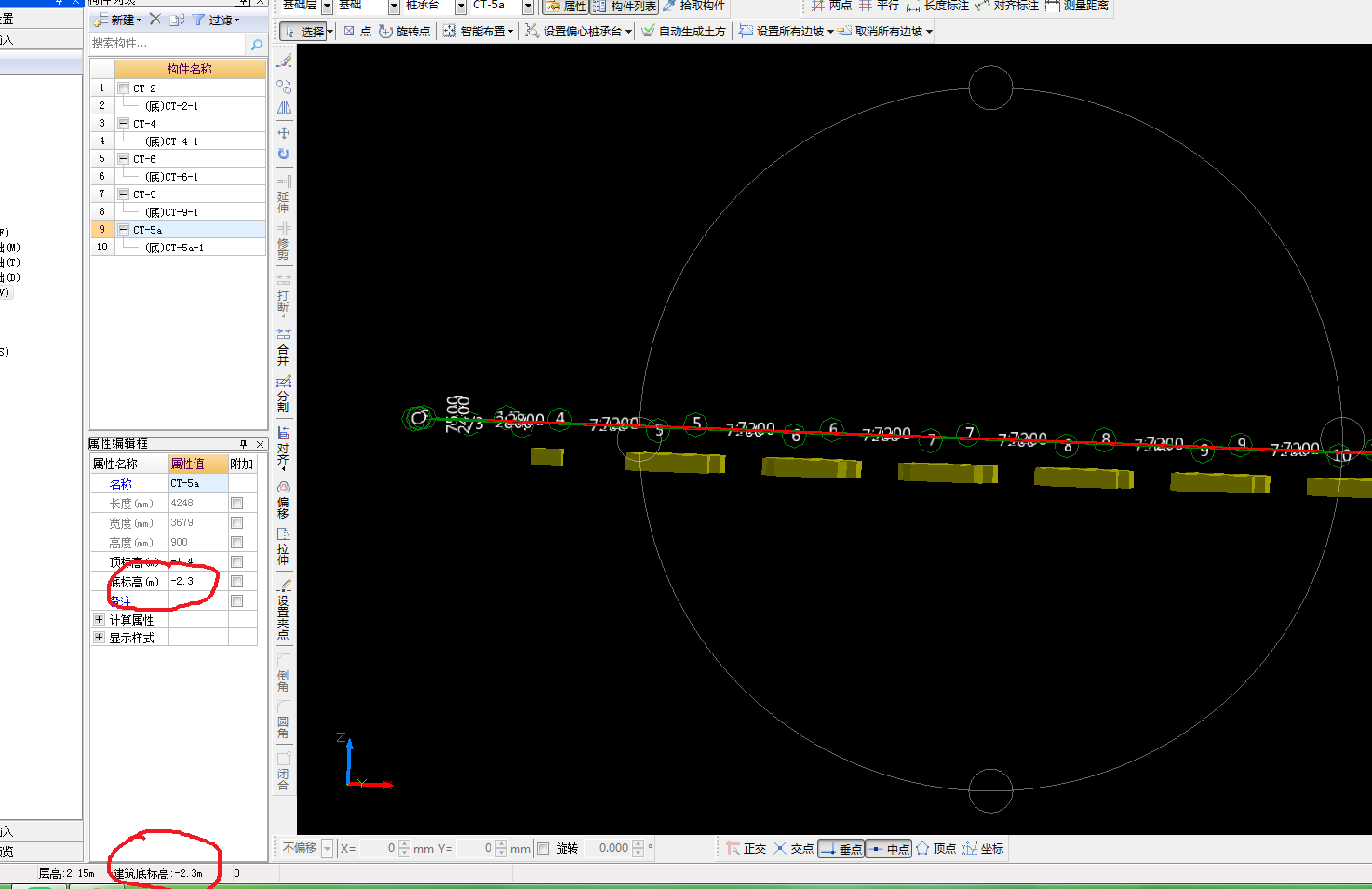Click 自动生成土方 tool
This screenshot has width=1372, height=889.
point(684,31)
